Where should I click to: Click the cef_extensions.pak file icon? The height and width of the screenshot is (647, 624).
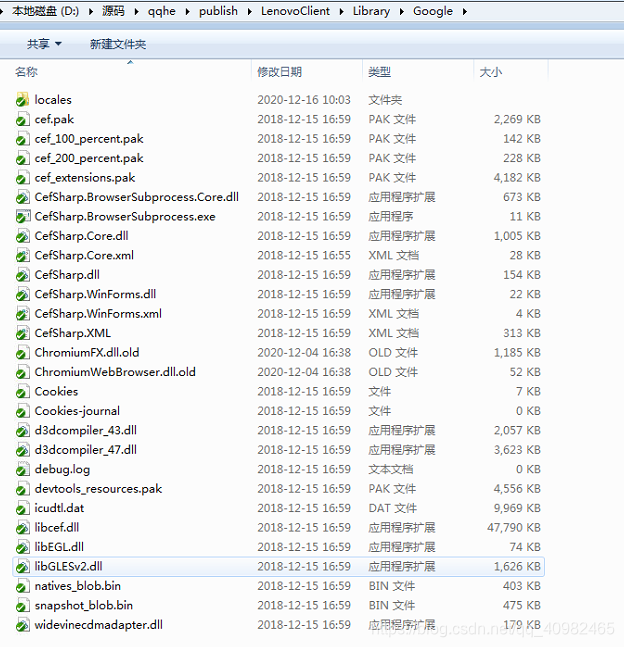[23, 177]
